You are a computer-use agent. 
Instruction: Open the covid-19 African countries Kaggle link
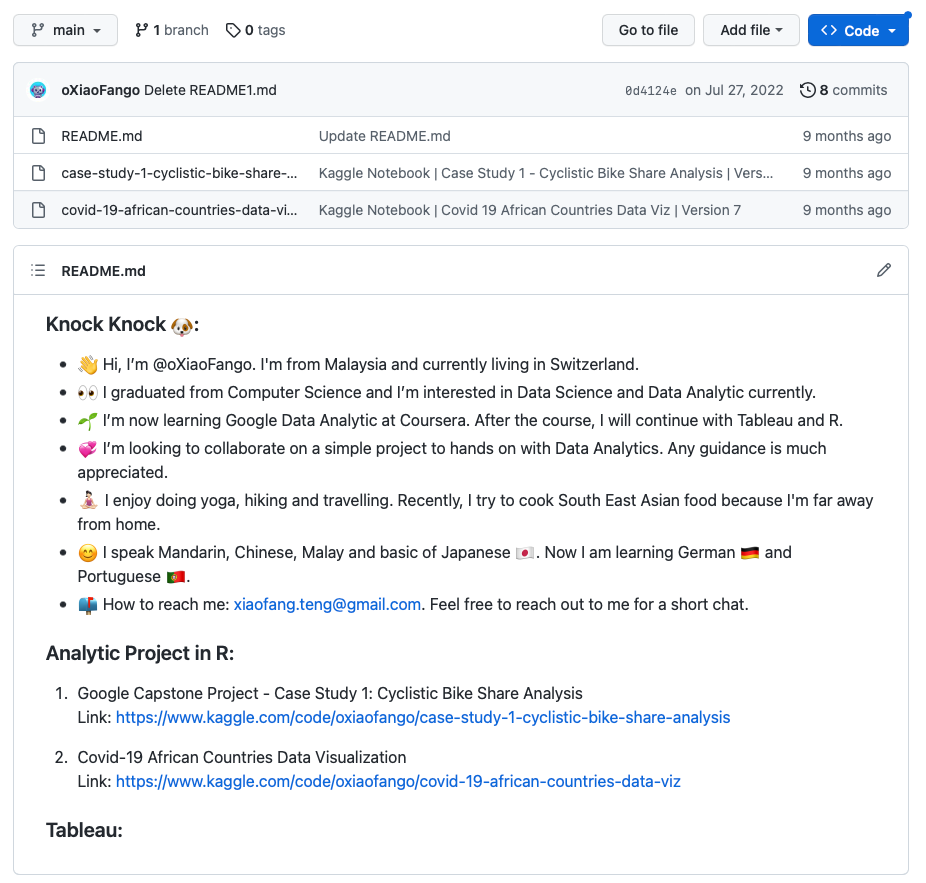pyautogui.click(x=398, y=781)
